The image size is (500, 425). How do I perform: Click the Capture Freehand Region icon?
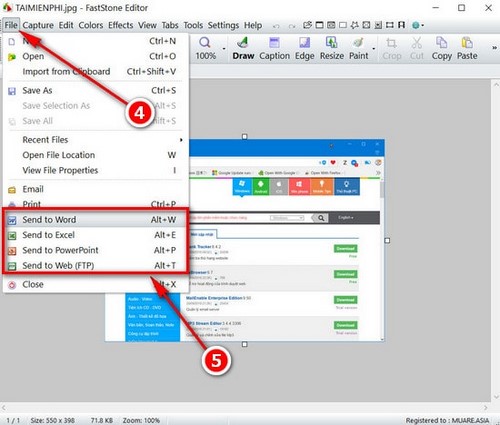point(354,25)
